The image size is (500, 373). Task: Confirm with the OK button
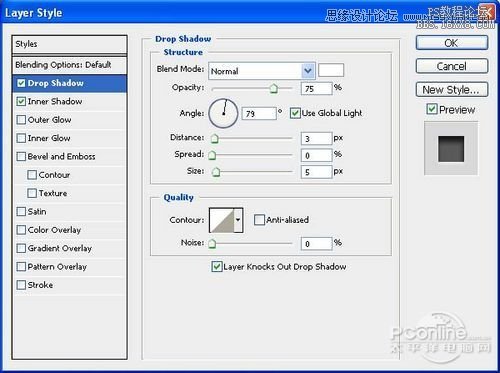(x=452, y=43)
